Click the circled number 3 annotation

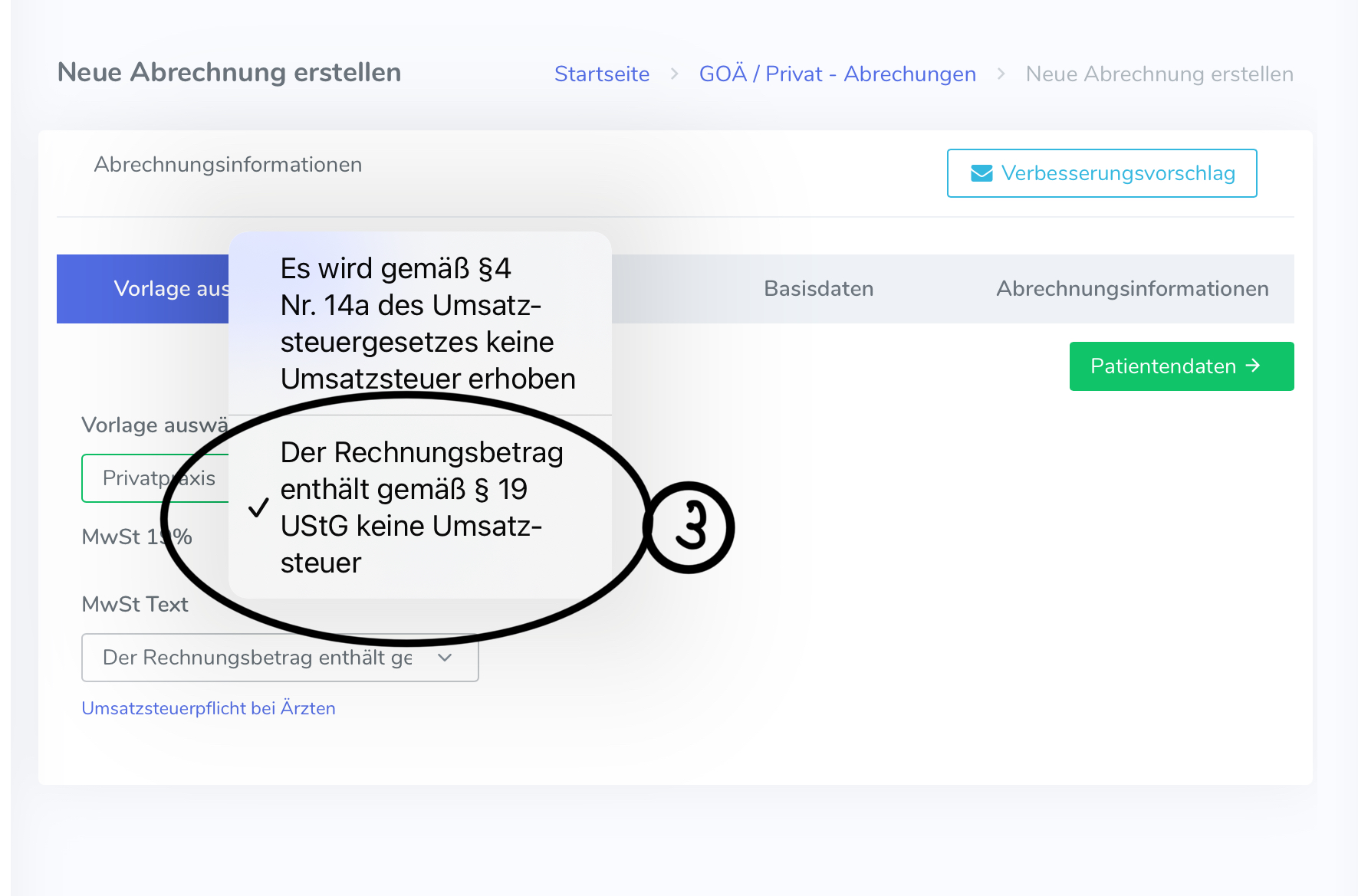pyautogui.click(x=689, y=527)
